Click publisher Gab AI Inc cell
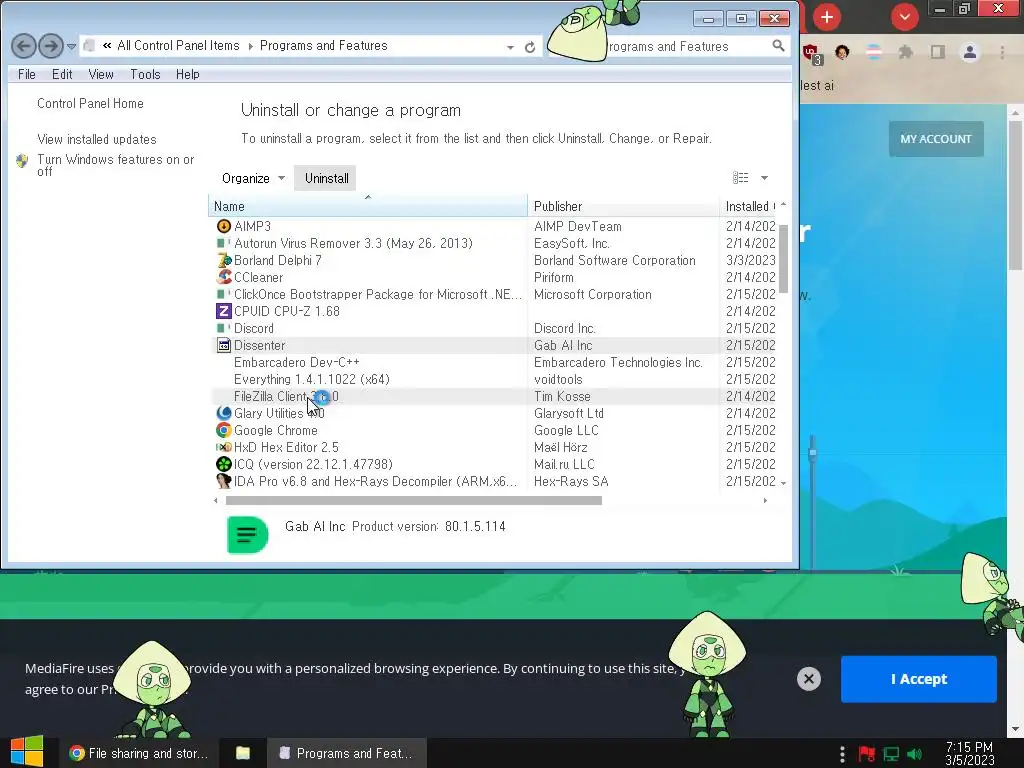Viewport: 1024px width, 768px height. pos(563,345)
